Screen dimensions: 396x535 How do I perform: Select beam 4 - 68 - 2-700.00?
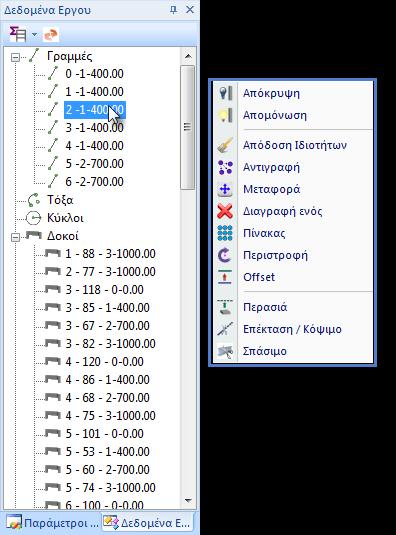(x=107, y=398)
